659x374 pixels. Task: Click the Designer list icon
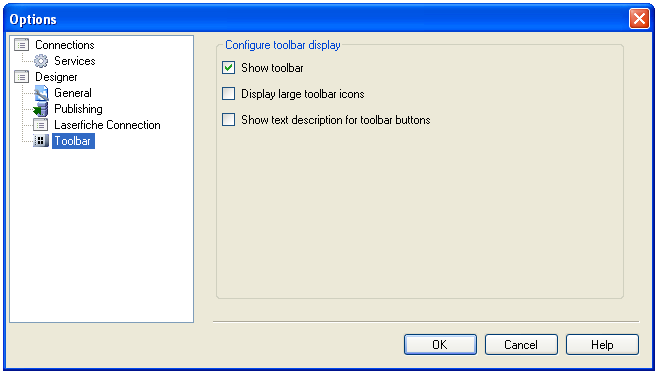click(21, 77)
